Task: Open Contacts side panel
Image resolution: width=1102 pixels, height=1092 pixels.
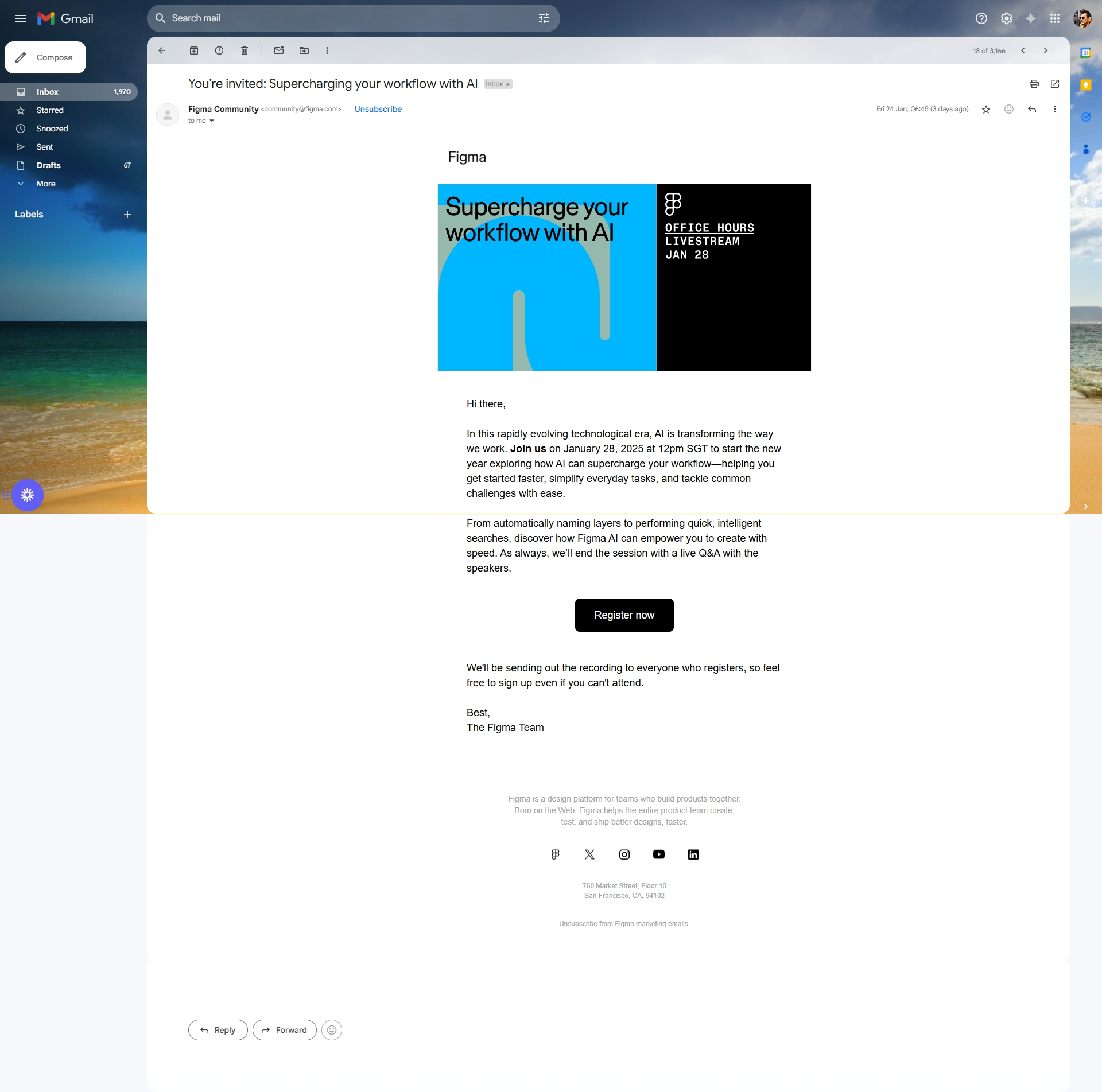Action: [x=1086, y=149]
